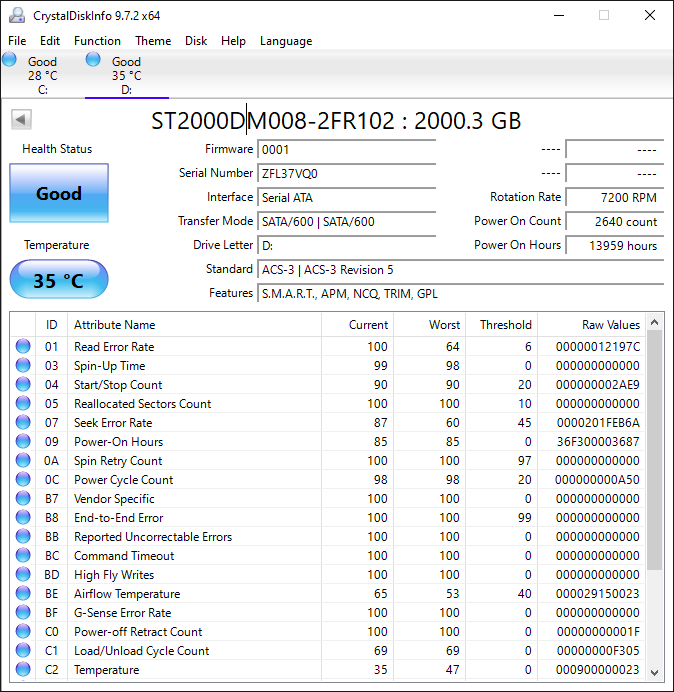Click the Interface field Serial ATA
674x692 pixels.
(346, 197)
